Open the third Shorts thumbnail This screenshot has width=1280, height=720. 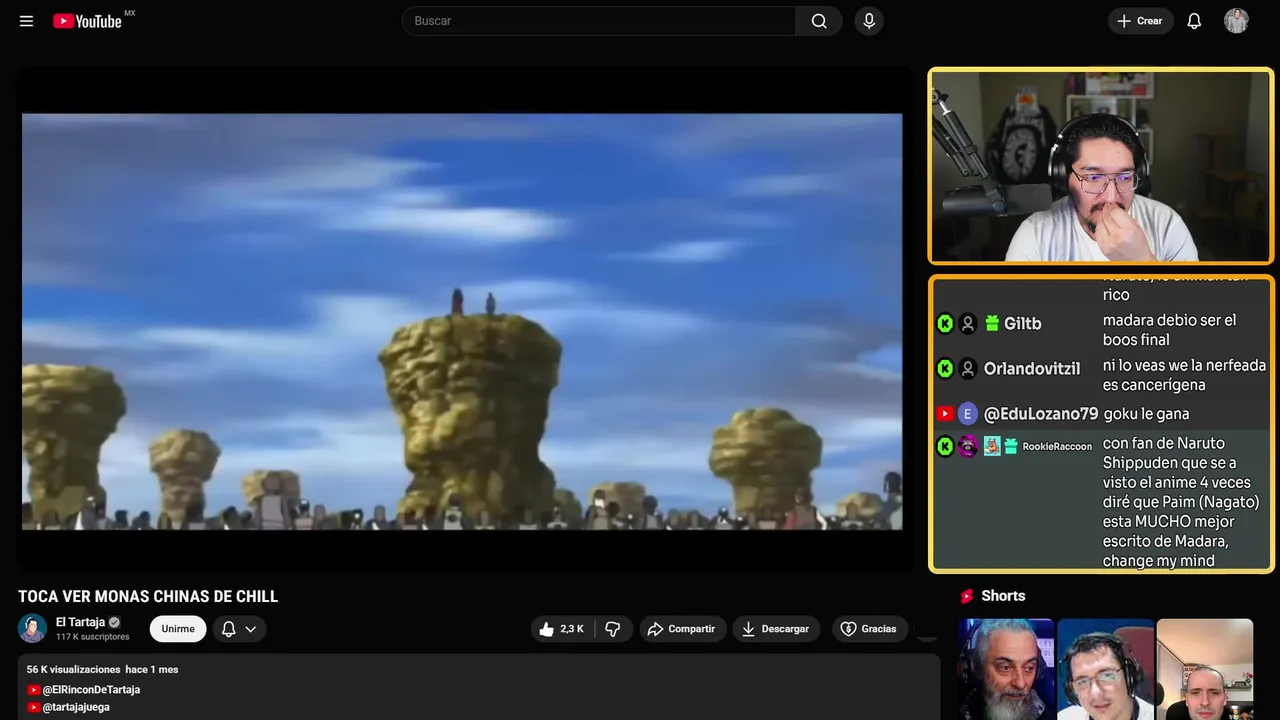tap(1205, 669)
